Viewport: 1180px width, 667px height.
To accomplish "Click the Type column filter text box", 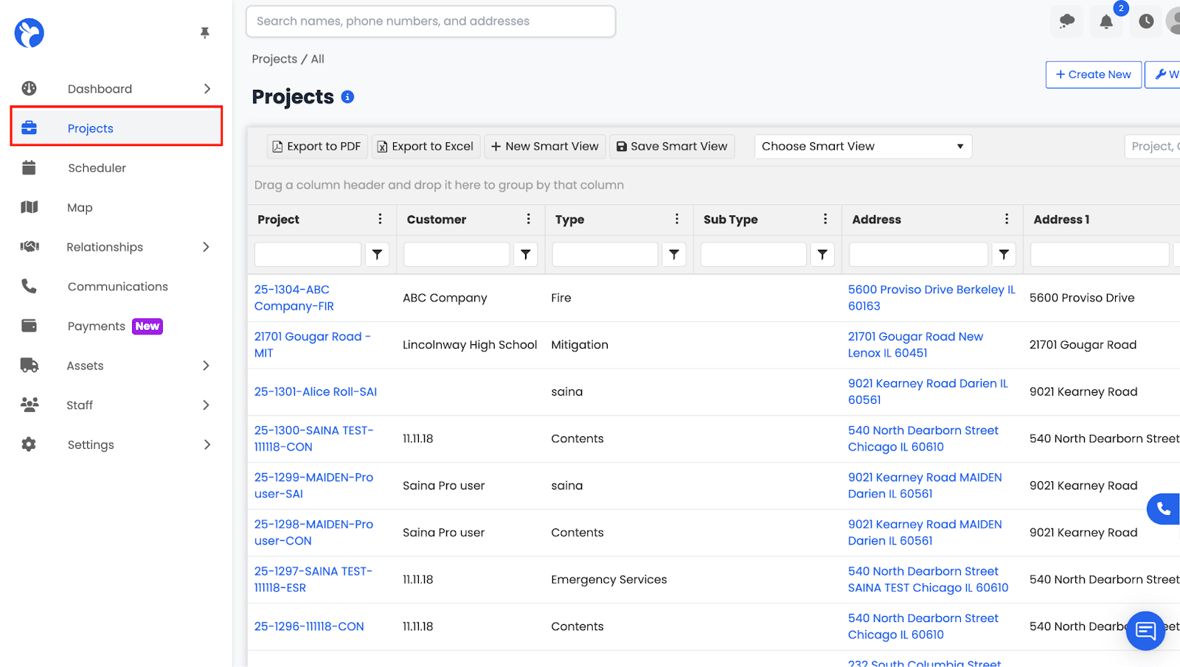I will (605, 254).
